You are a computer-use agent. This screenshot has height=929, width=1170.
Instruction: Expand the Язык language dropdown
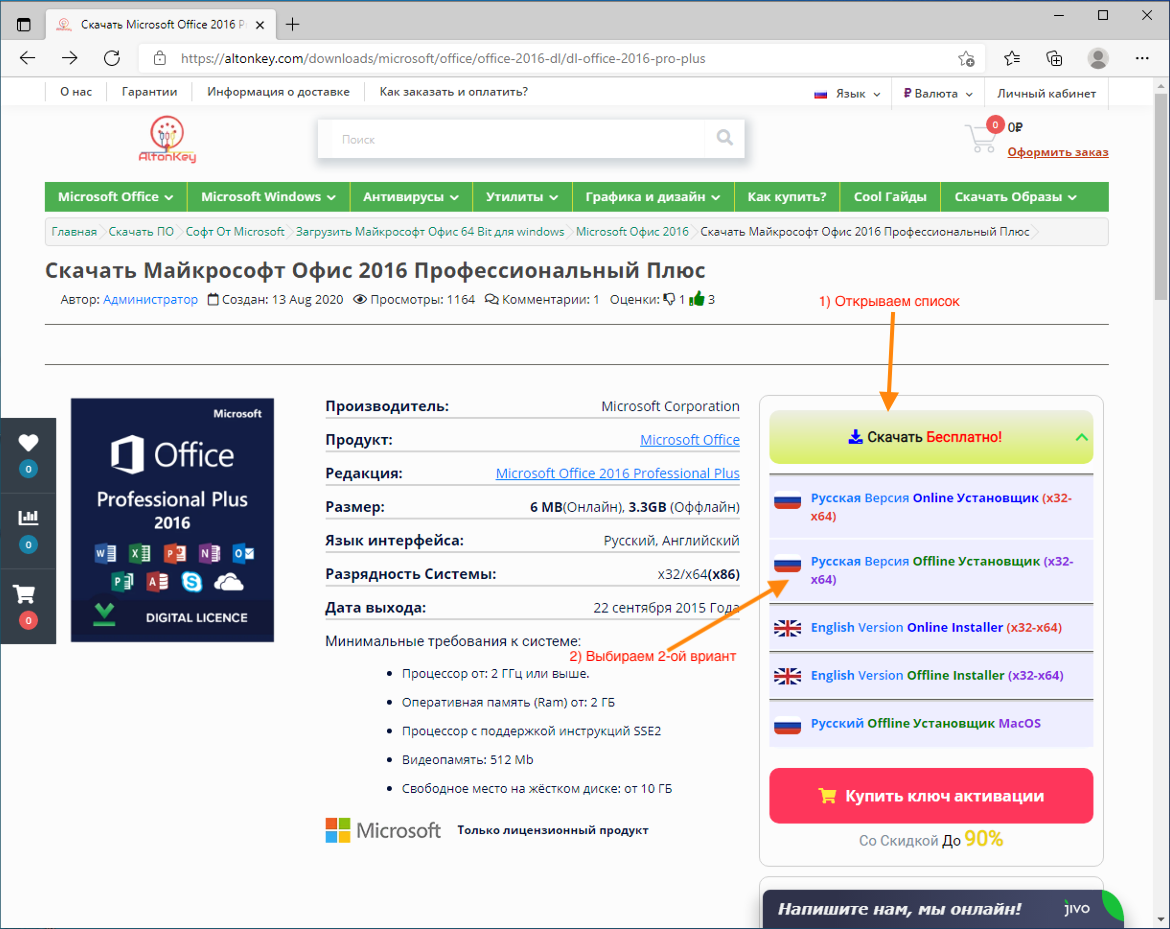(x=847, y=93)
